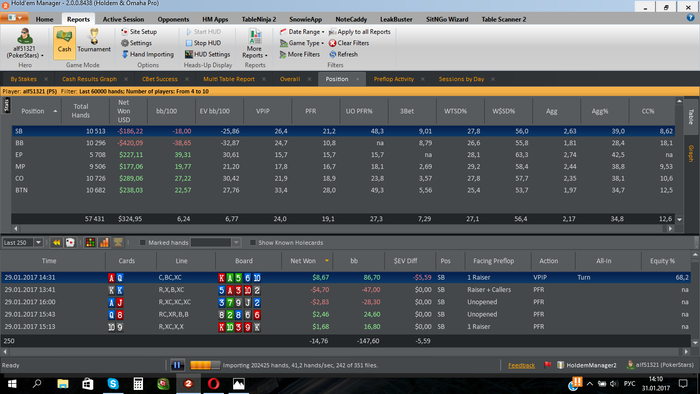700x394 pixels.
Task: Click Stop HUD button
Action: click(203, 43)
